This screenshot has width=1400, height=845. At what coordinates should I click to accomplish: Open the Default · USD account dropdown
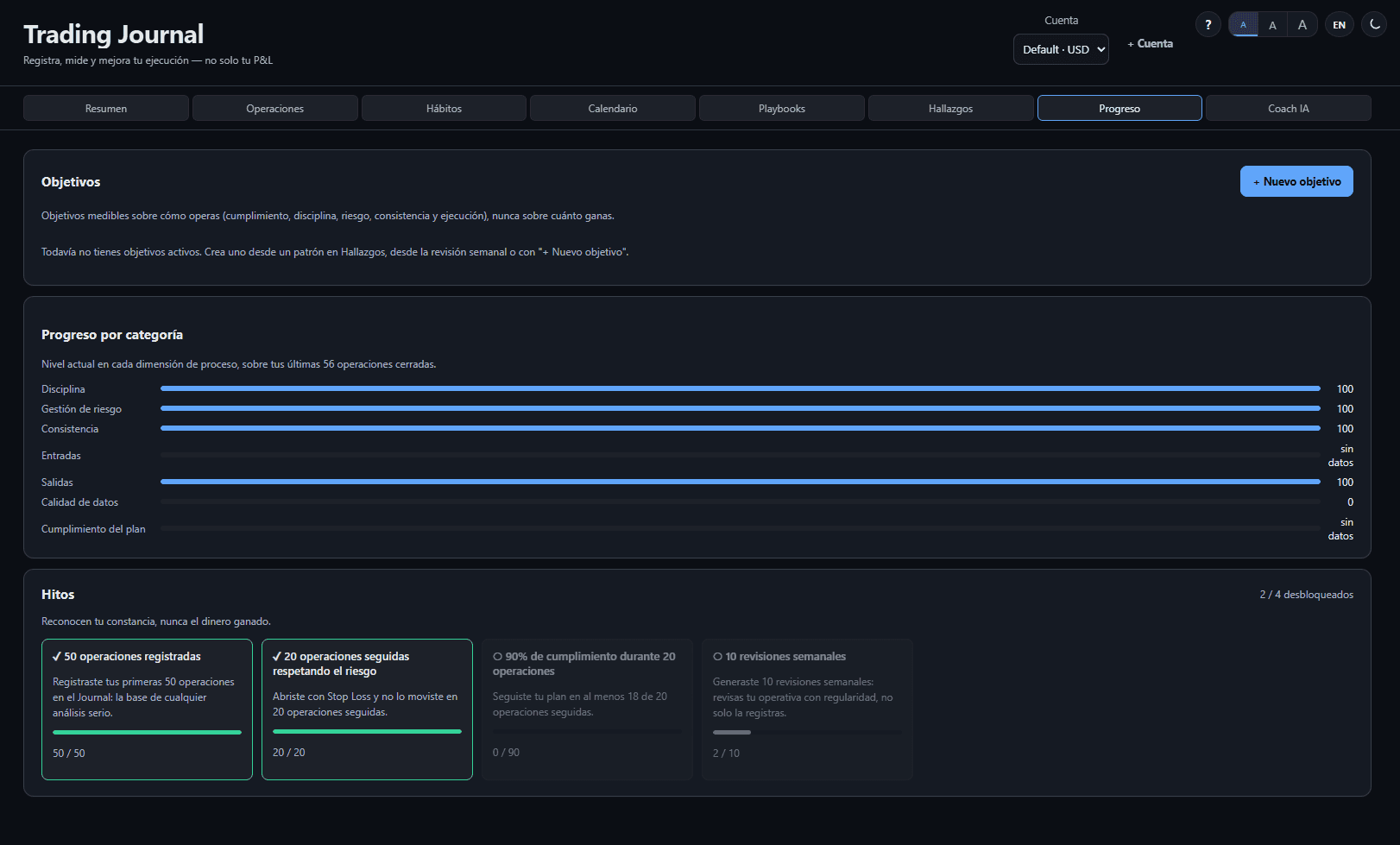point(1061,49)
